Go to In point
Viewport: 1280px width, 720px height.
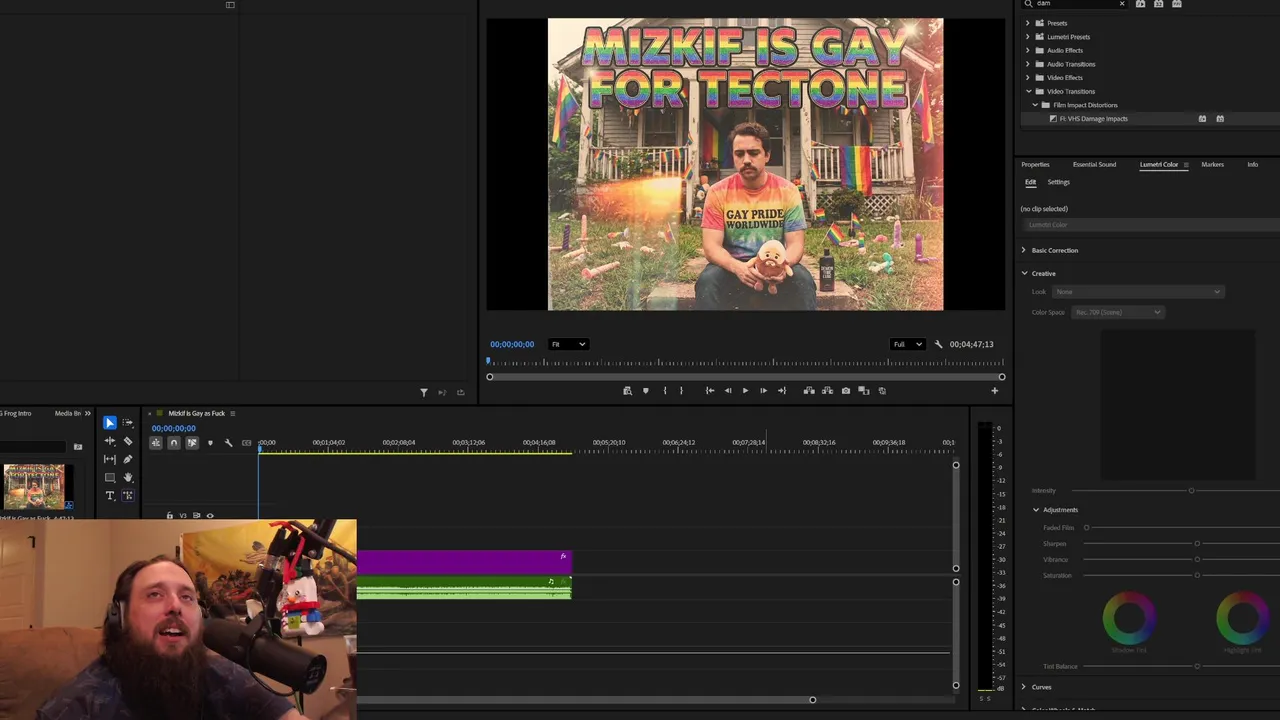pyautogui.click(x=709, y=391)
